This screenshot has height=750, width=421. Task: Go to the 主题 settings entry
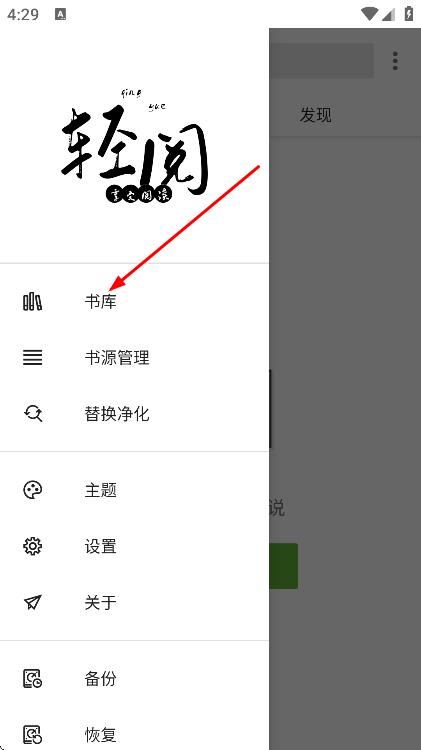pyautogui.click(x=134, y=490)
